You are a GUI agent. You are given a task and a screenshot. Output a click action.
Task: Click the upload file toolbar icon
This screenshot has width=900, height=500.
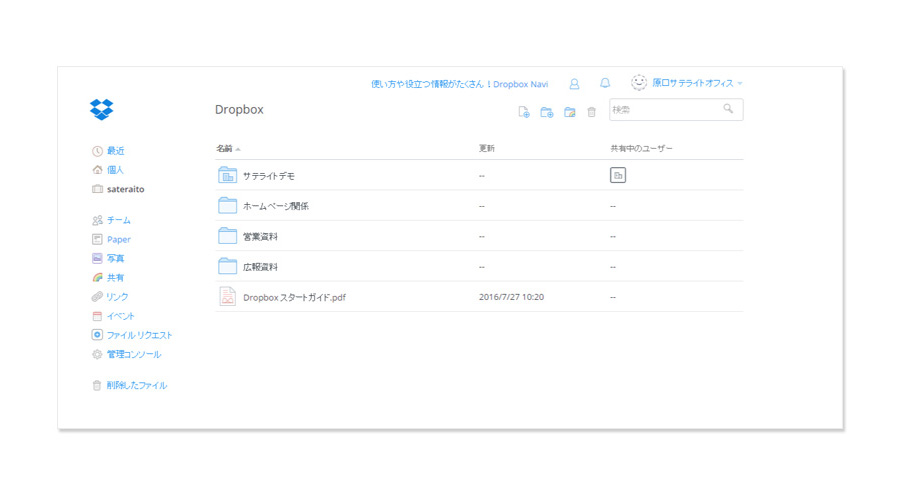point(523,112)
